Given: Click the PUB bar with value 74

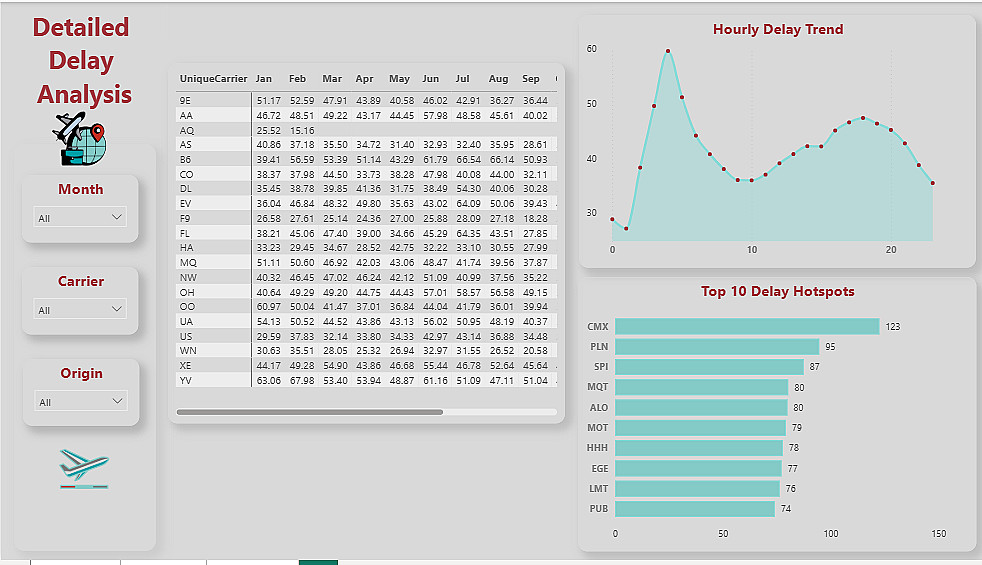Looking at the screenshot, I should [x=695, y=508].
